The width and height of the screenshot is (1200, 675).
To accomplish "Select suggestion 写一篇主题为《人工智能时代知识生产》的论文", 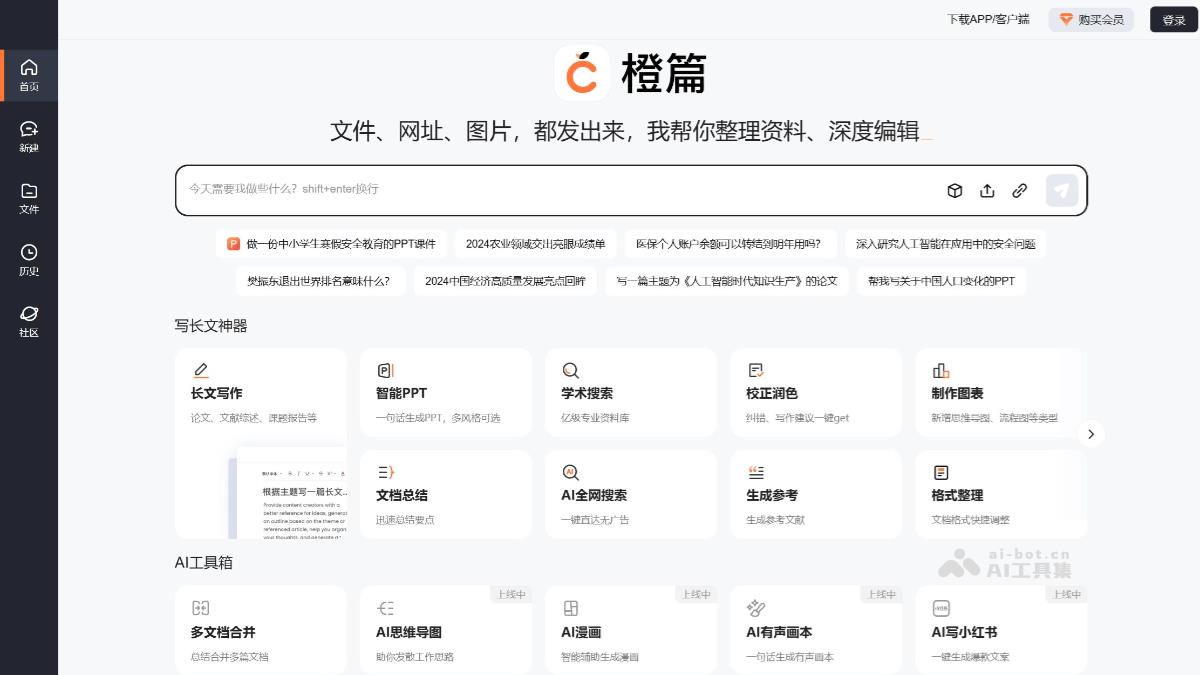I will click(x=727, y=281).
